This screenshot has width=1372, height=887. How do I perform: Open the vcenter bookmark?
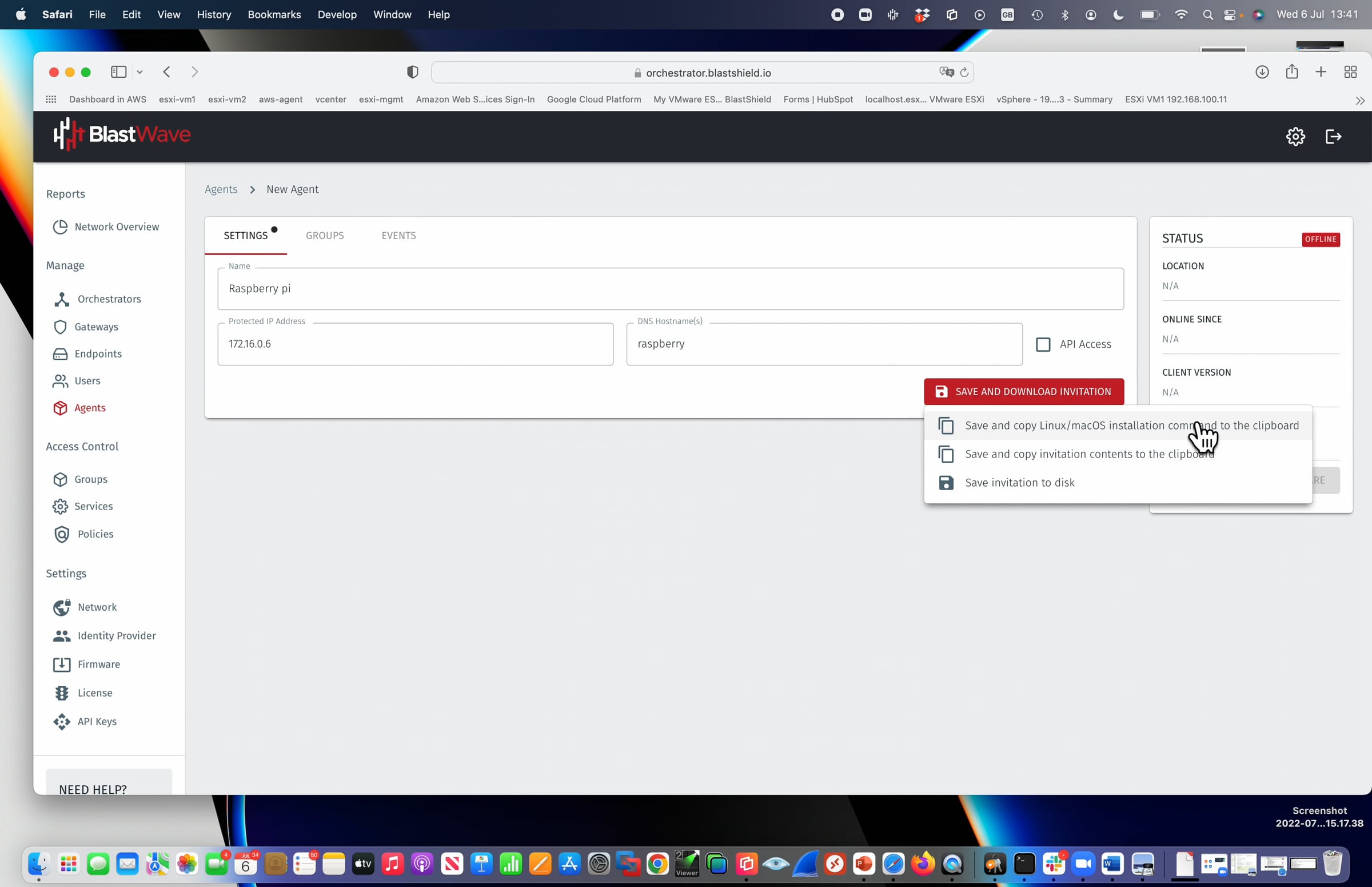pyautogui.click(x=330, y=100)
